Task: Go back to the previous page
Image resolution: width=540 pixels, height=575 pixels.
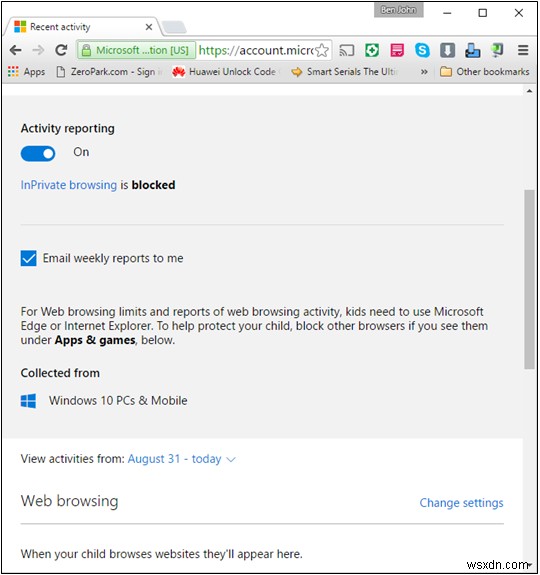Action: [x=15, y=50]
